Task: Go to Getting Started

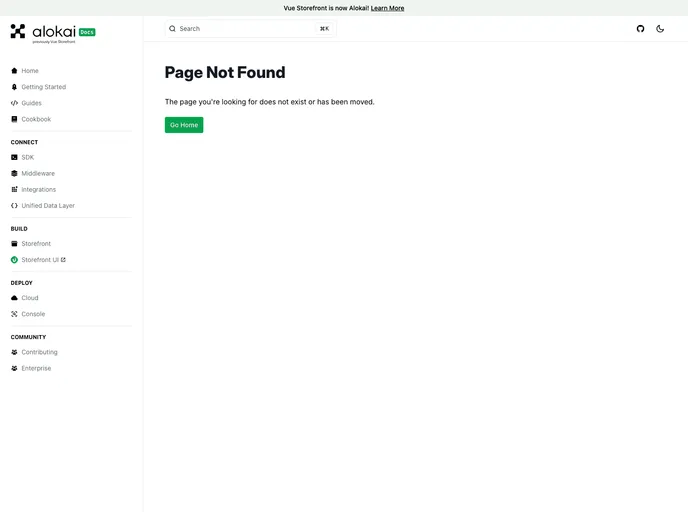Action: (43, 87)
